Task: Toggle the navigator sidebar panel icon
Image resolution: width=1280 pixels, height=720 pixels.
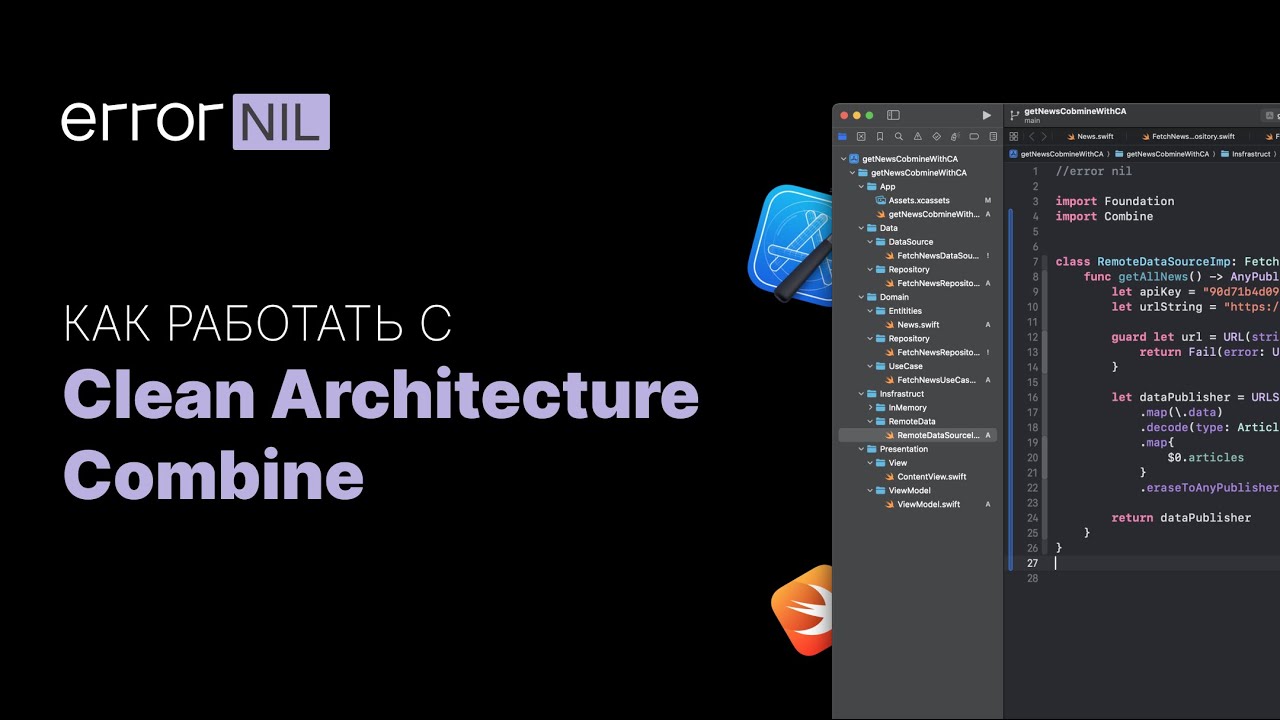Action: (893, 115)
